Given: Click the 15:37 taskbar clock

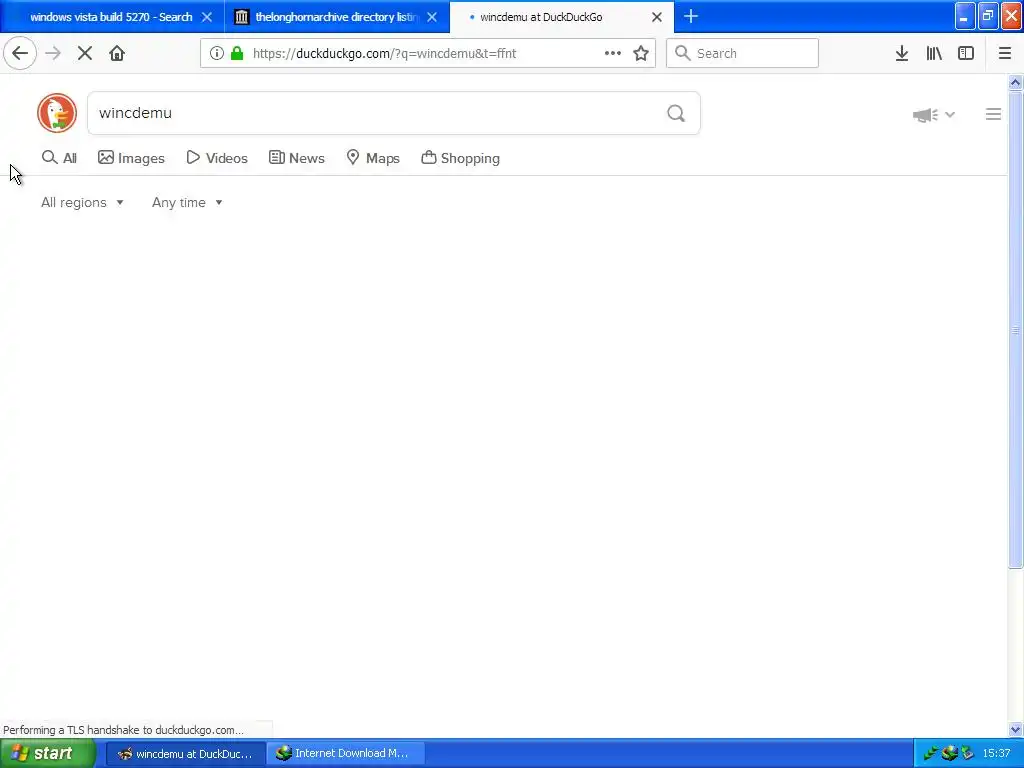Looking at the screenshot, I should (x=996, y=754).
